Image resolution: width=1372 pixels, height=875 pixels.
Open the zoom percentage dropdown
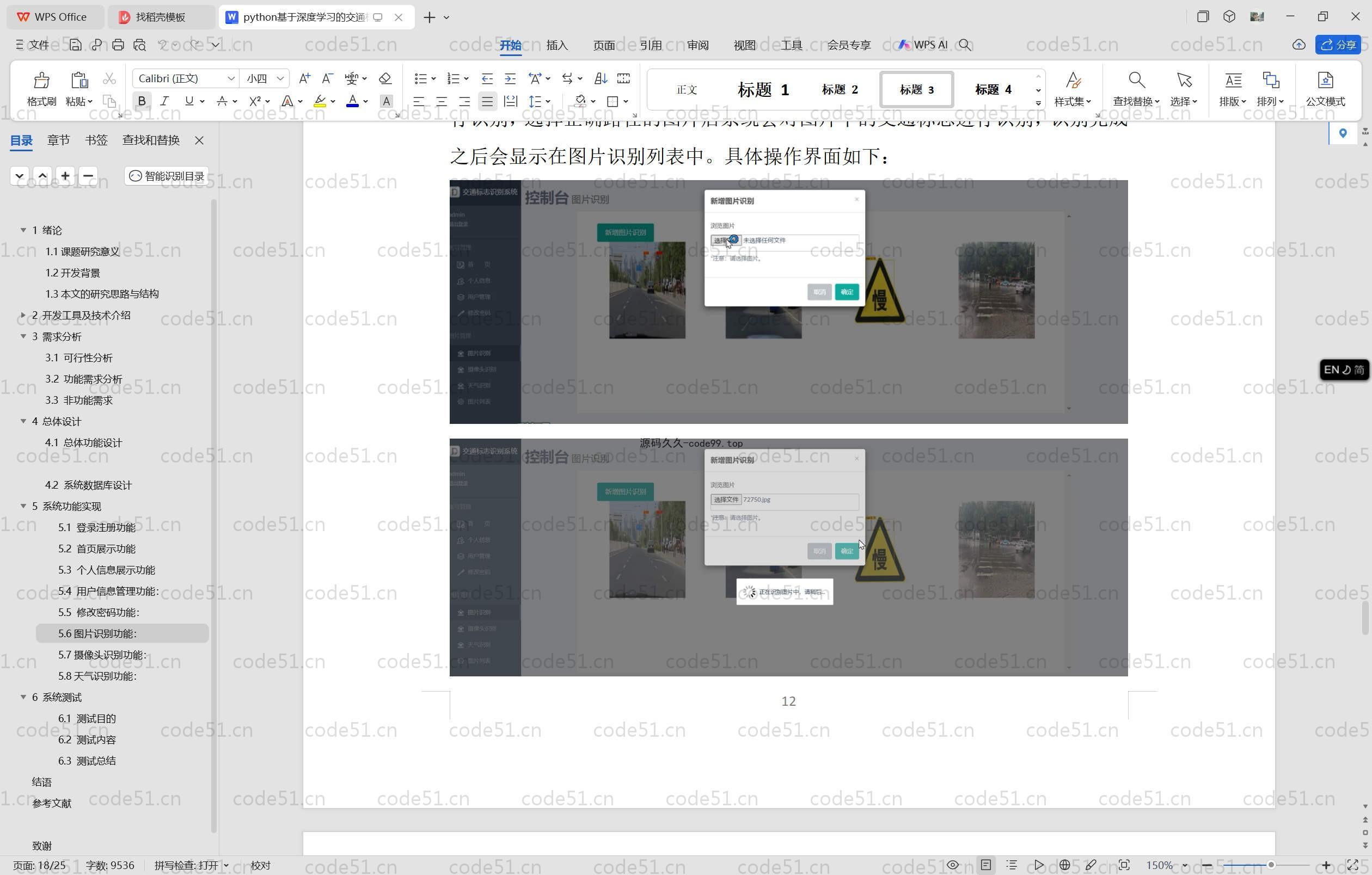pyautogui.click(x=1185, y=865)
